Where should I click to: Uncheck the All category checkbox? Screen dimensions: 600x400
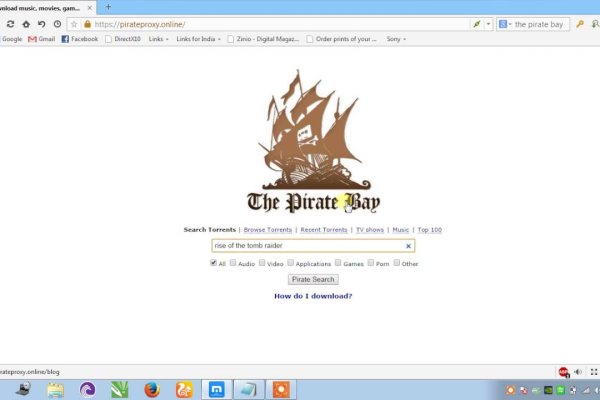(213, 263)
